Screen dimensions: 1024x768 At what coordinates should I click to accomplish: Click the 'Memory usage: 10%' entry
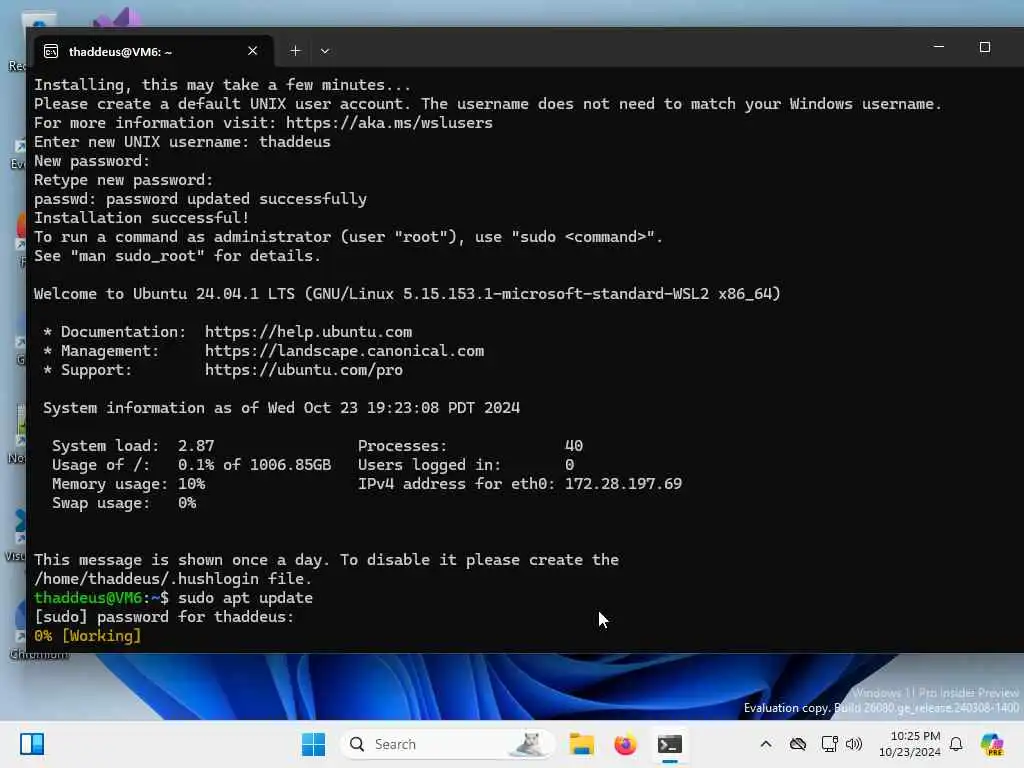point(129,484)
